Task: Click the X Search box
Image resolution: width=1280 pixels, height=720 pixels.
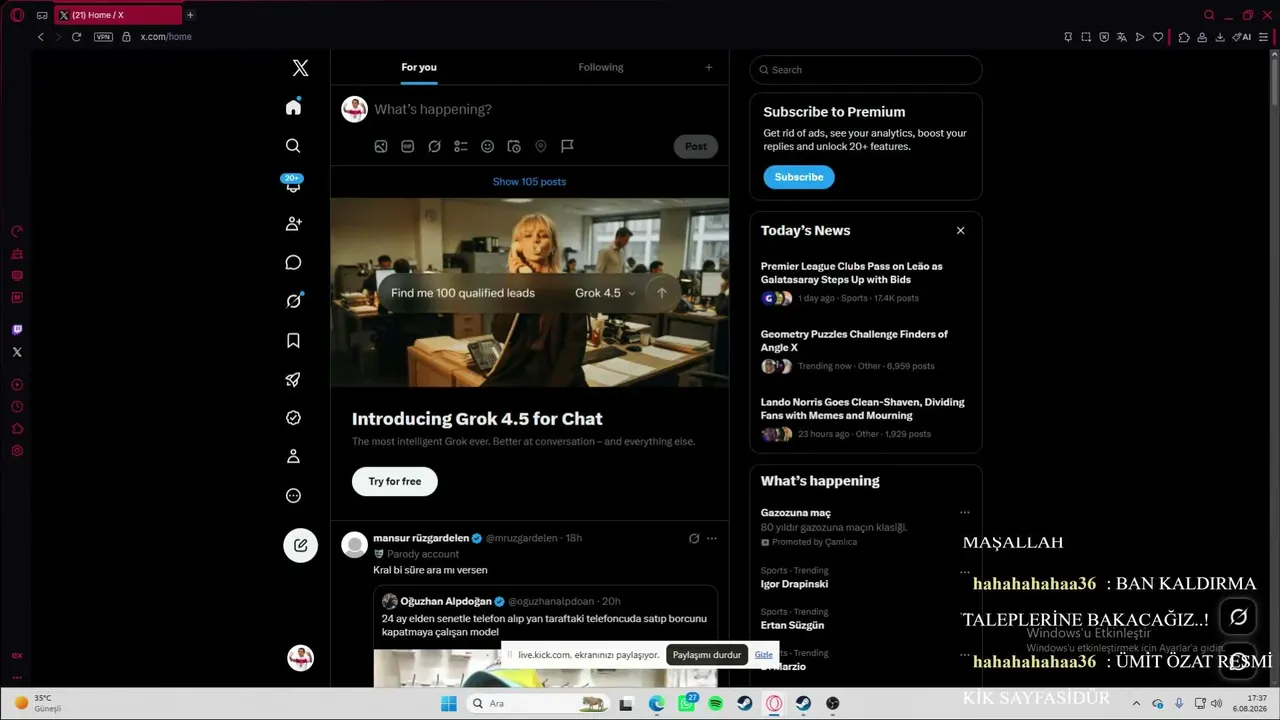Action: [866, 70]
